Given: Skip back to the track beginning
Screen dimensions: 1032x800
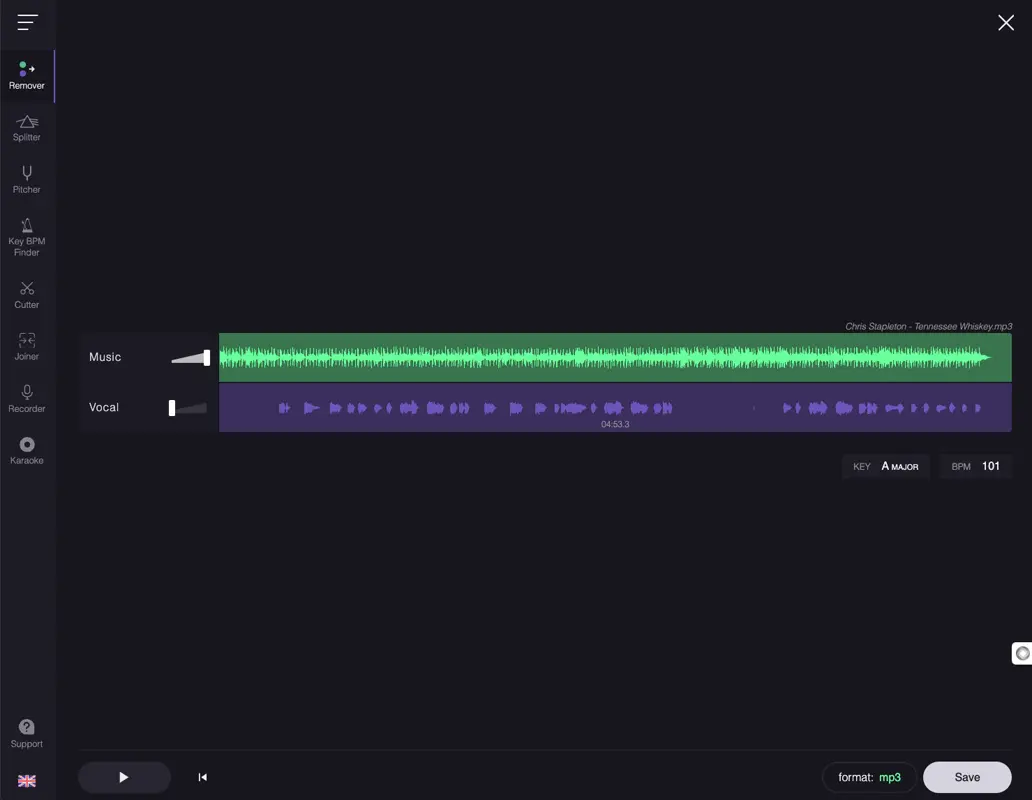Looking at the screenshot, I should point(202,777).
